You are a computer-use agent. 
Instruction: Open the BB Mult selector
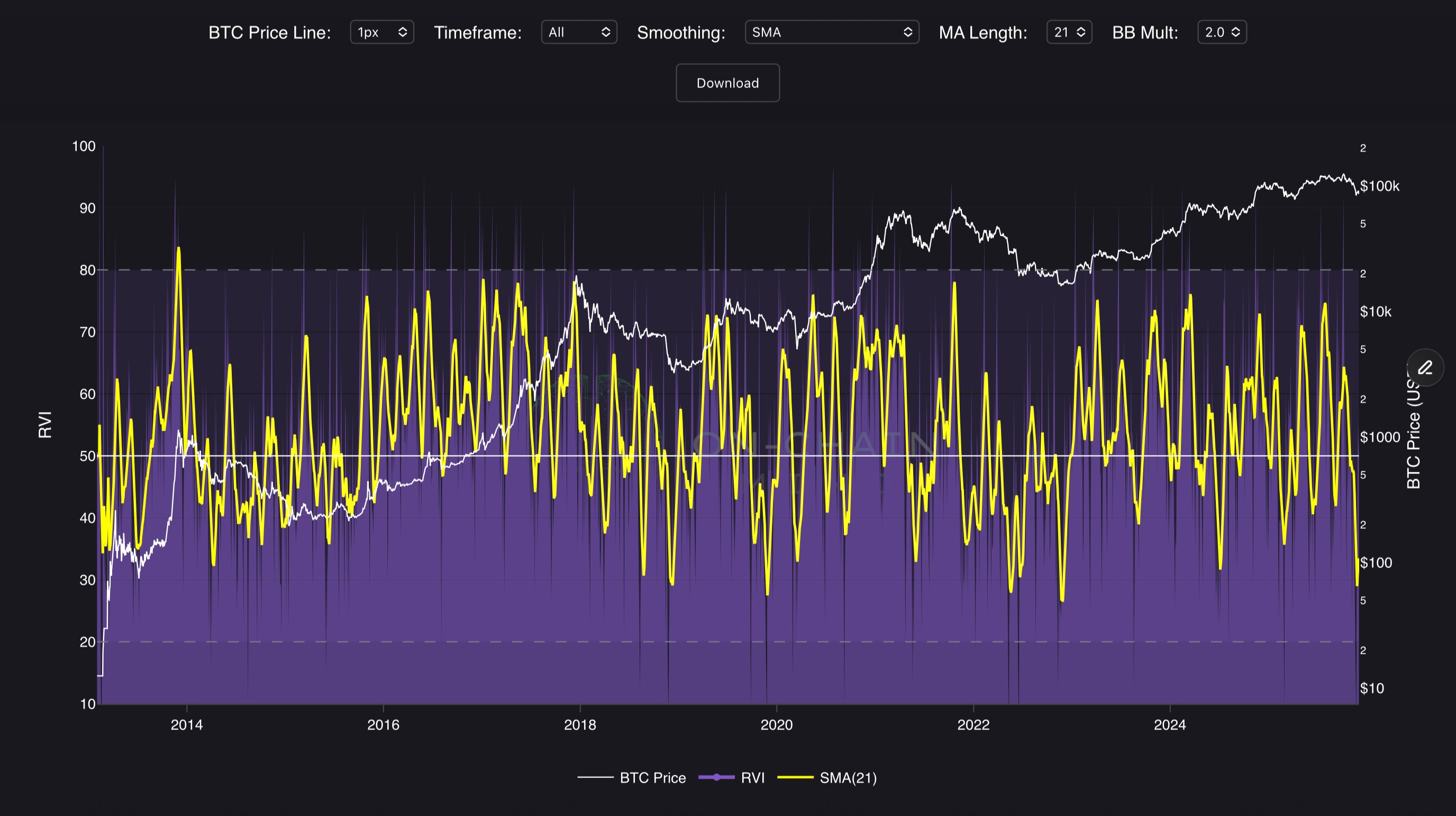click(x=1222, y=32)
